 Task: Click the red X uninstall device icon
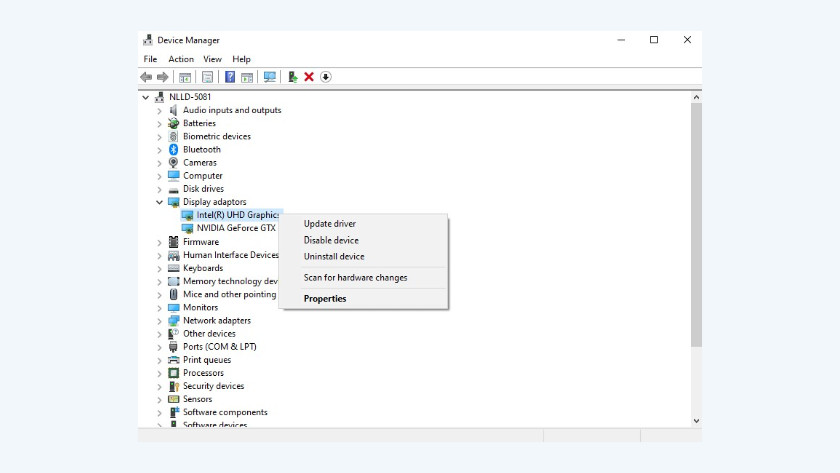(309, 77)
